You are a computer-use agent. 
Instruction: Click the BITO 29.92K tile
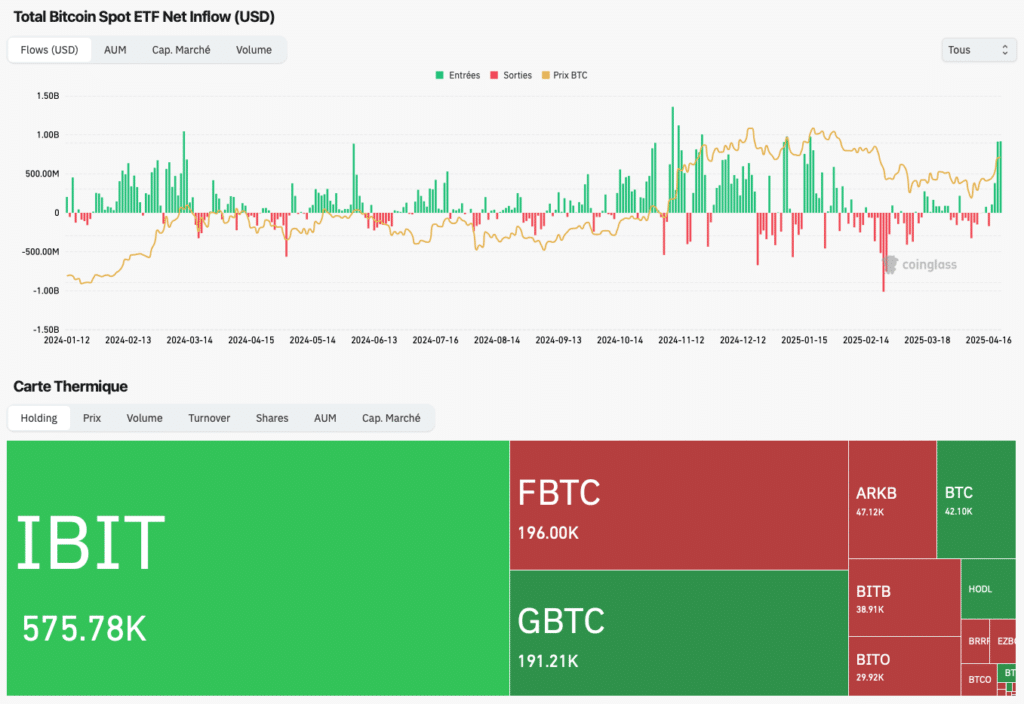(x=904, y=667)
